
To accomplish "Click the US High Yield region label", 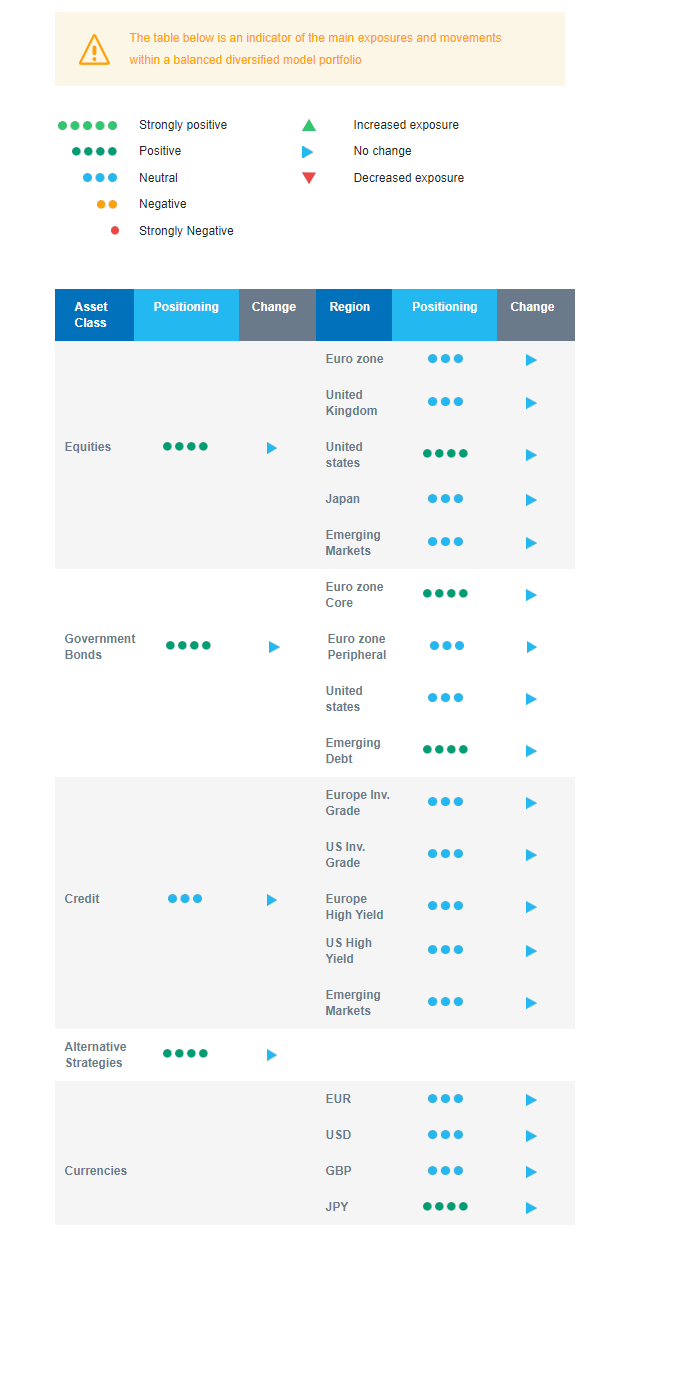I will (x=348, y=951).
